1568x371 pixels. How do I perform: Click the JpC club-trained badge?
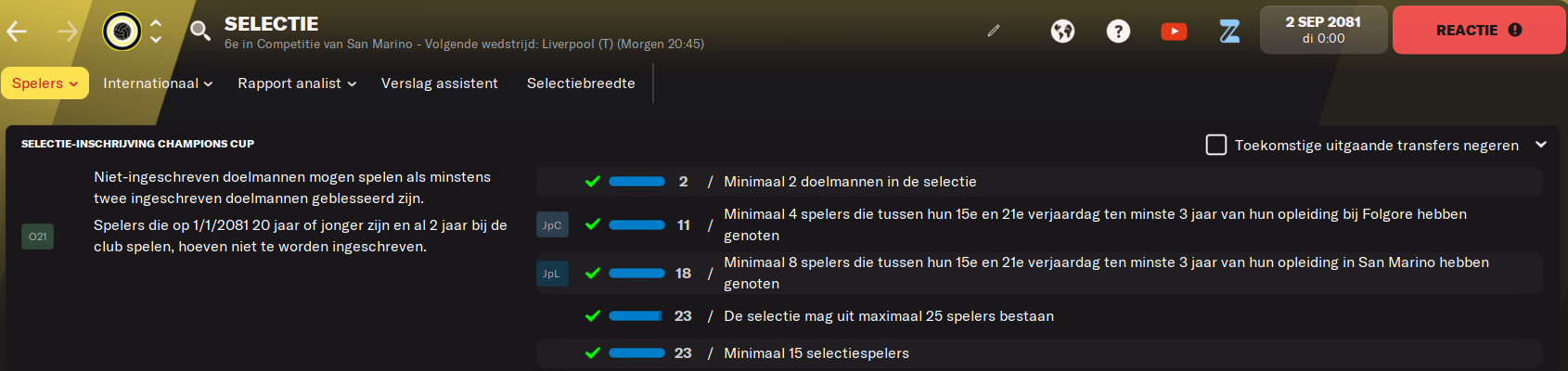tap(552, 225)
